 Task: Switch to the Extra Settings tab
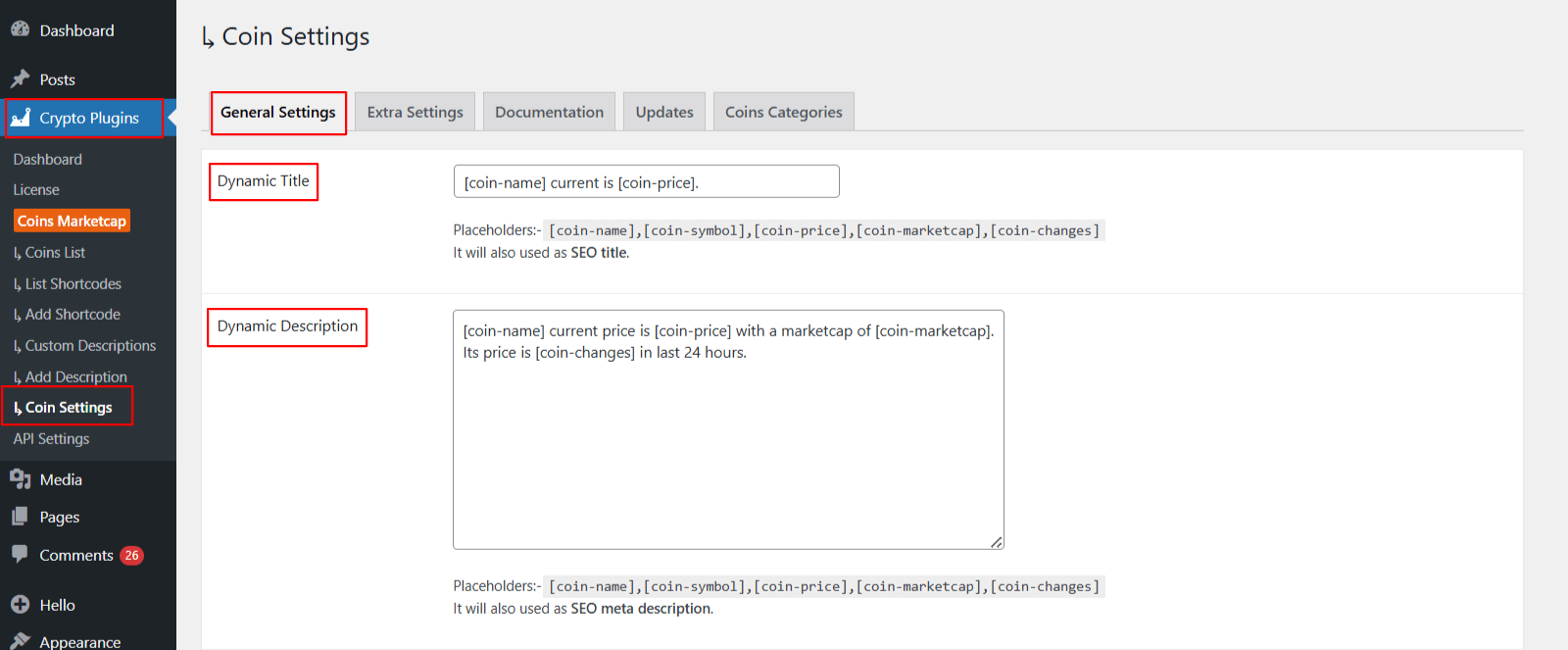pos(415,112)
